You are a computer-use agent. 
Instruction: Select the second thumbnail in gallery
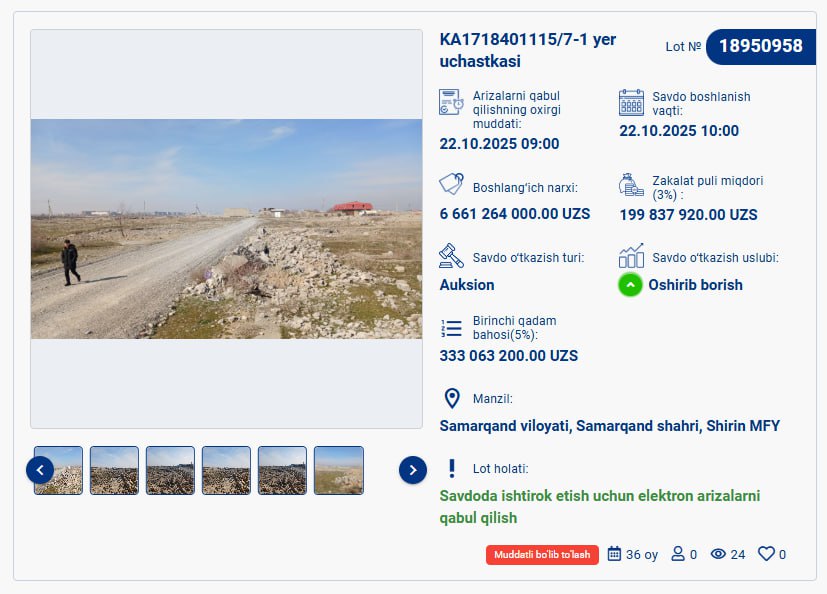click(114, 470)
